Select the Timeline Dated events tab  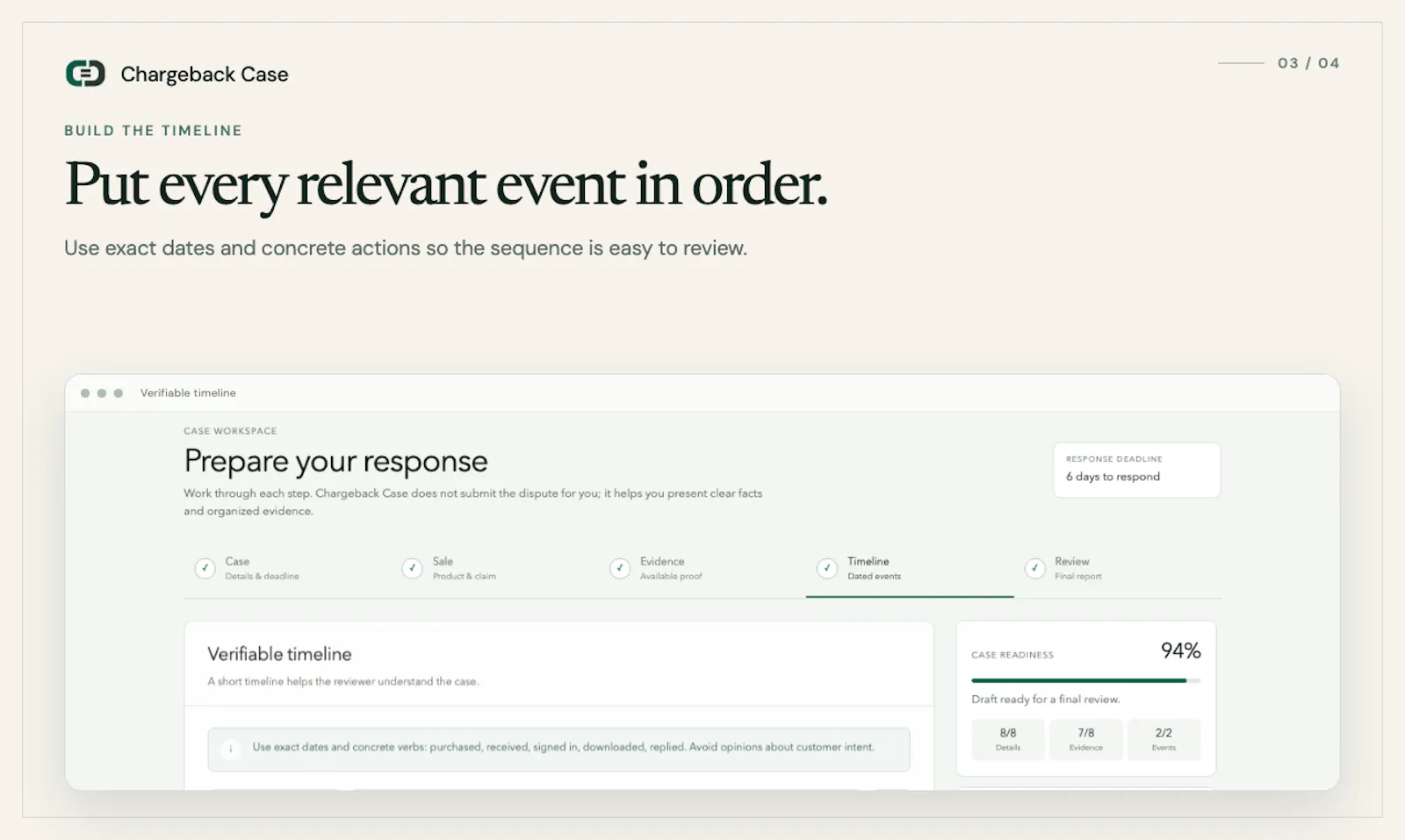[910, 569]
